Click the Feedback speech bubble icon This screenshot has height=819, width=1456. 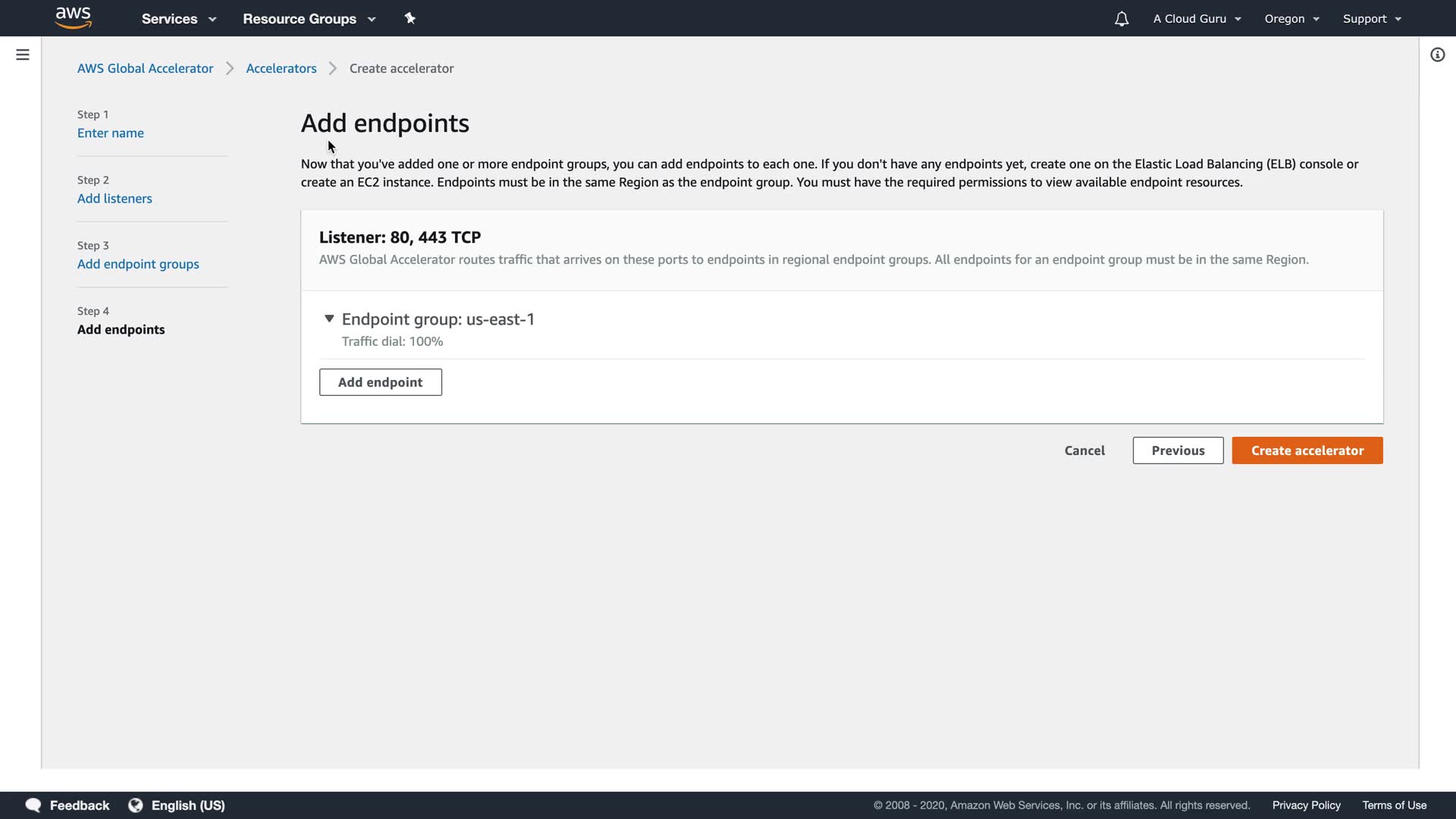pyautogui.click(x=33, y=805)
